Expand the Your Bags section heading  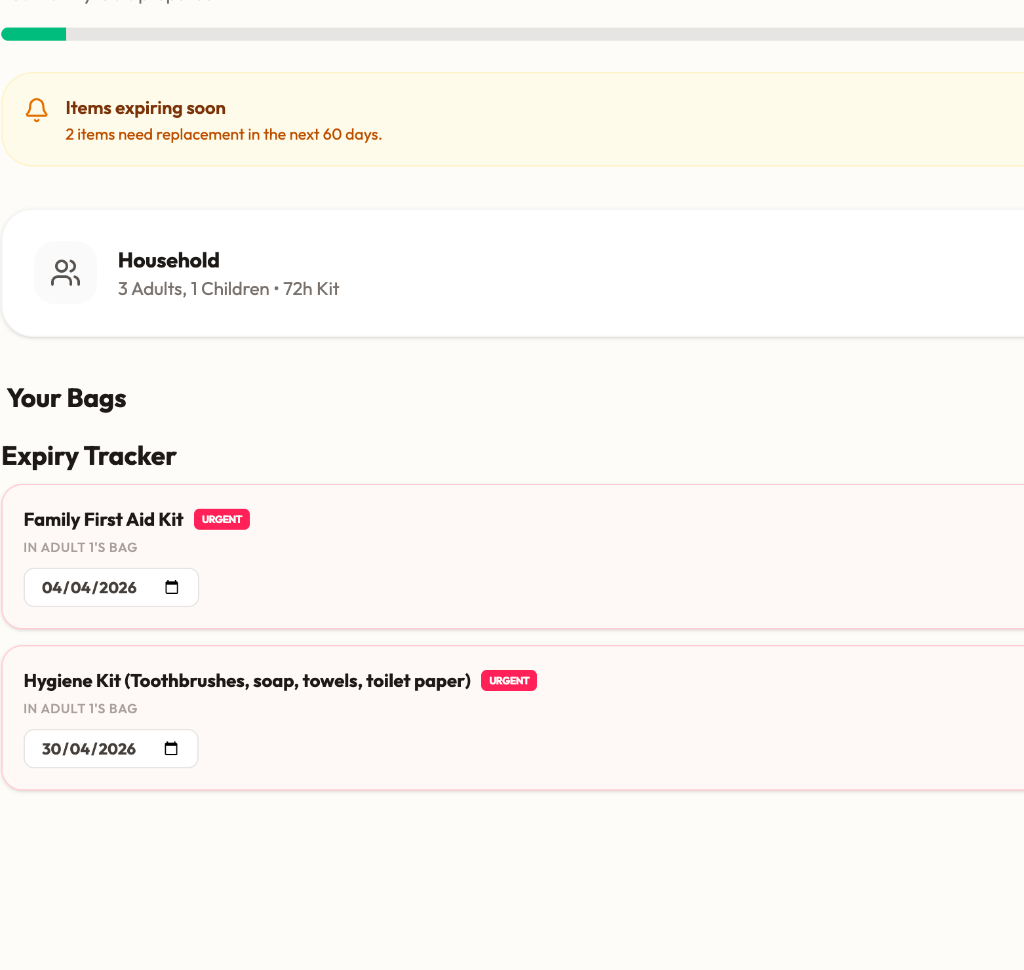[x=67, y=398]
